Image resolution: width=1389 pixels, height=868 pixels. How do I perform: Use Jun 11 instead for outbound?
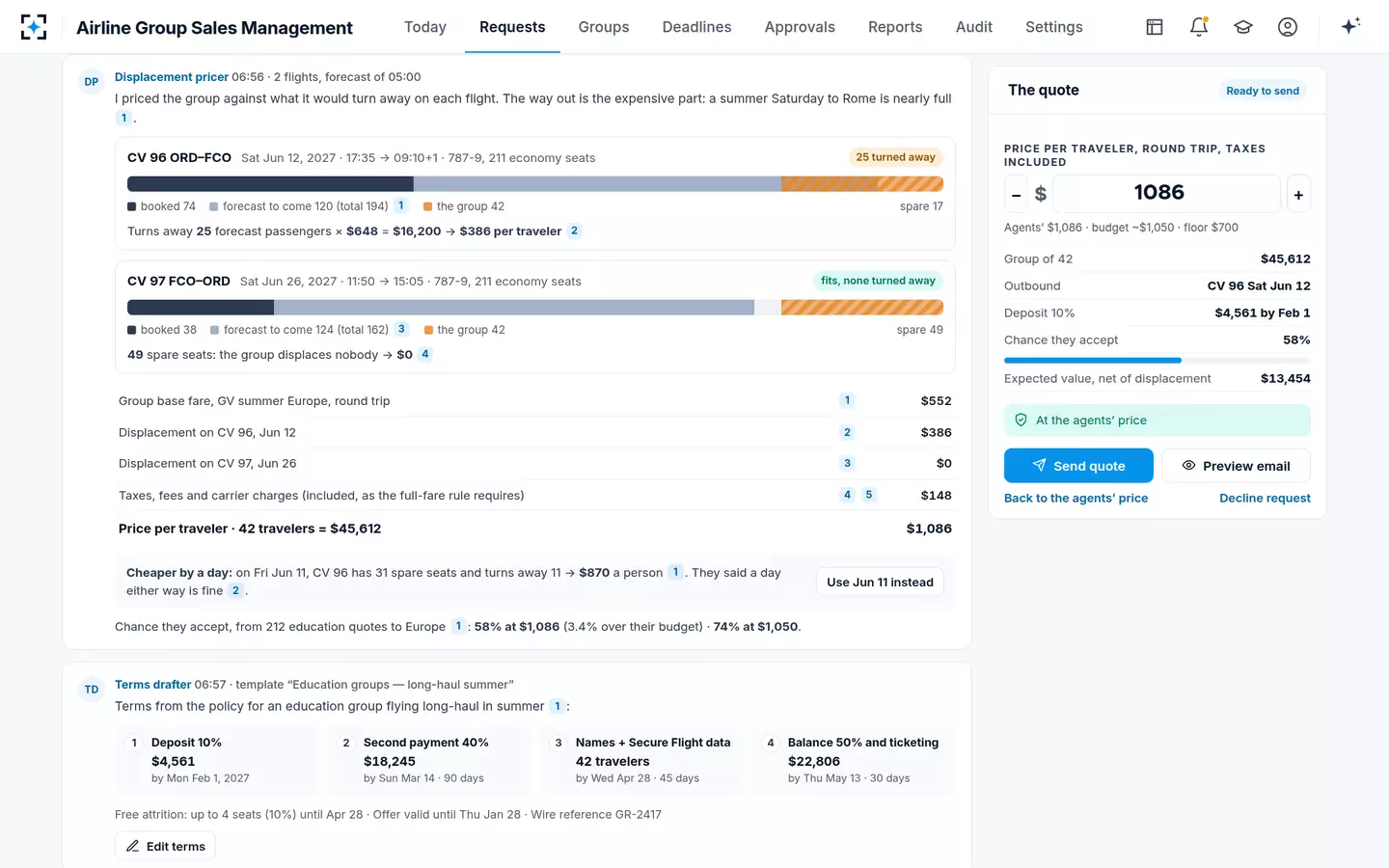(880, 582)
